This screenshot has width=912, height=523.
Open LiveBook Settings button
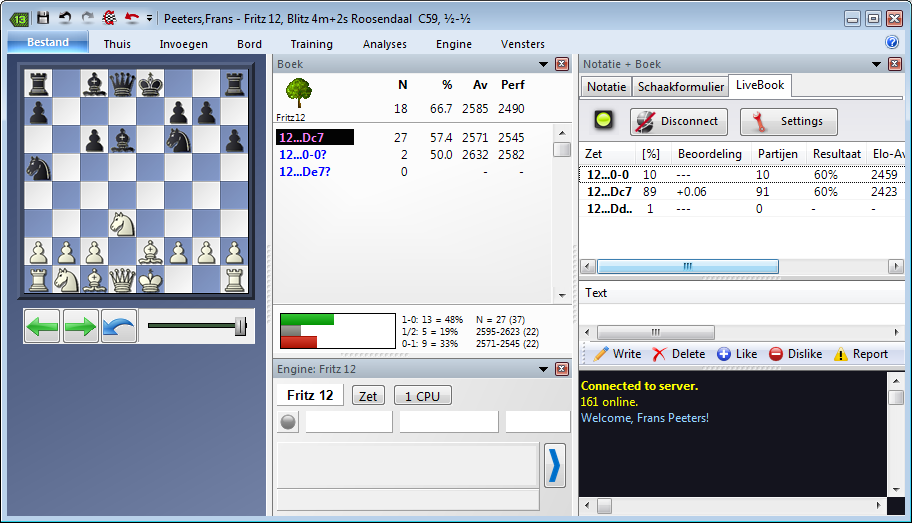[789, 121]
